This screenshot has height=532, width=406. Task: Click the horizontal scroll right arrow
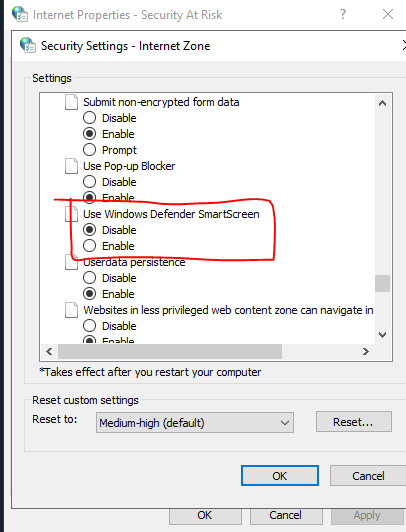click(x=366, y=352)
